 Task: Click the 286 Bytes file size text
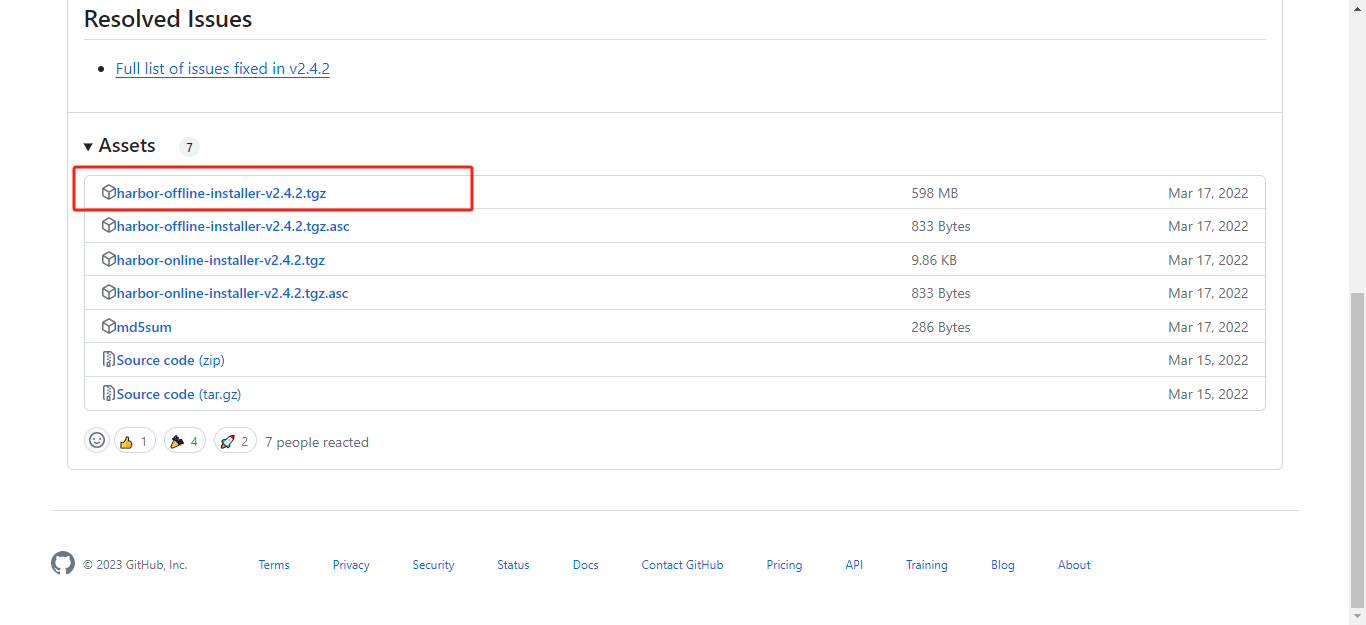tap(940, 327)
